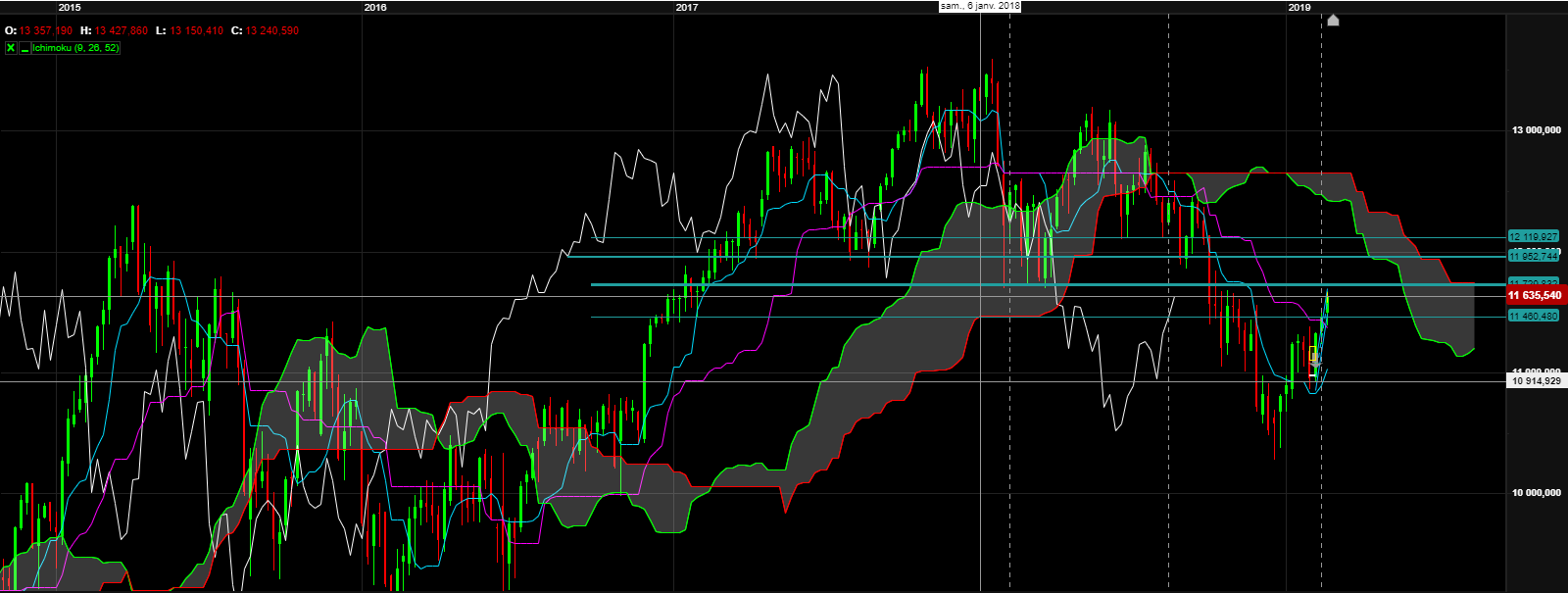This screenshot has height=593, width=1568.
Task: Click the small yellow rectangle marker on recent candles
Action: (x=1313, y=354)
